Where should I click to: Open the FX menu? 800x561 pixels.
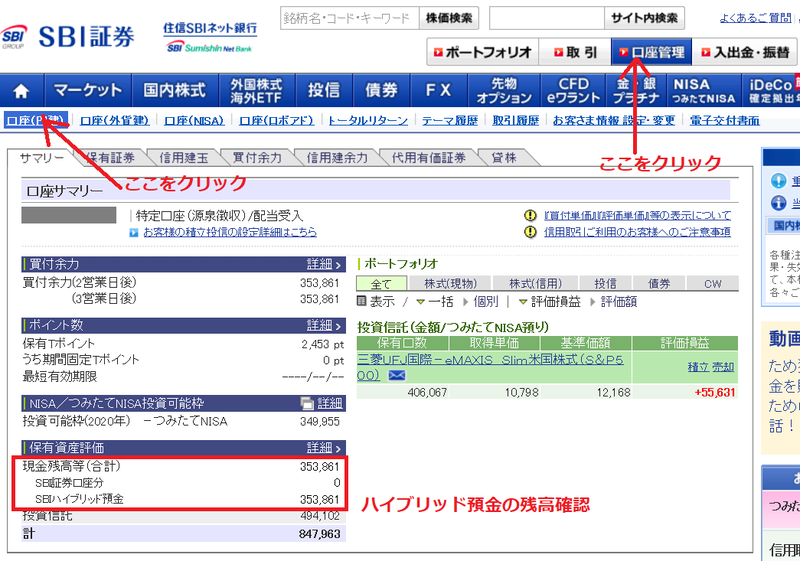point(438,91)
